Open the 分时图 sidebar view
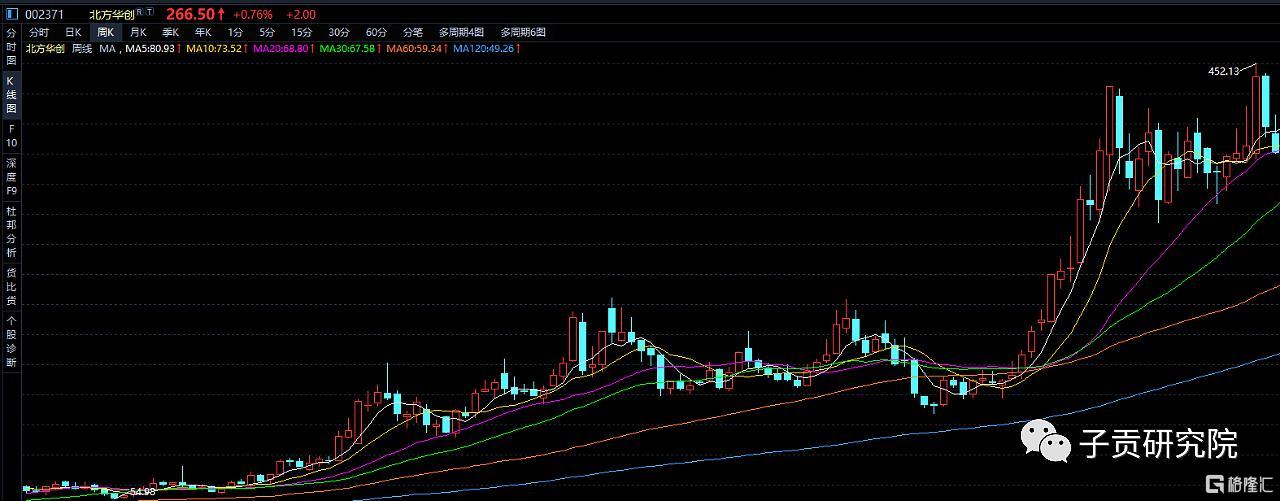 point(12,47)
